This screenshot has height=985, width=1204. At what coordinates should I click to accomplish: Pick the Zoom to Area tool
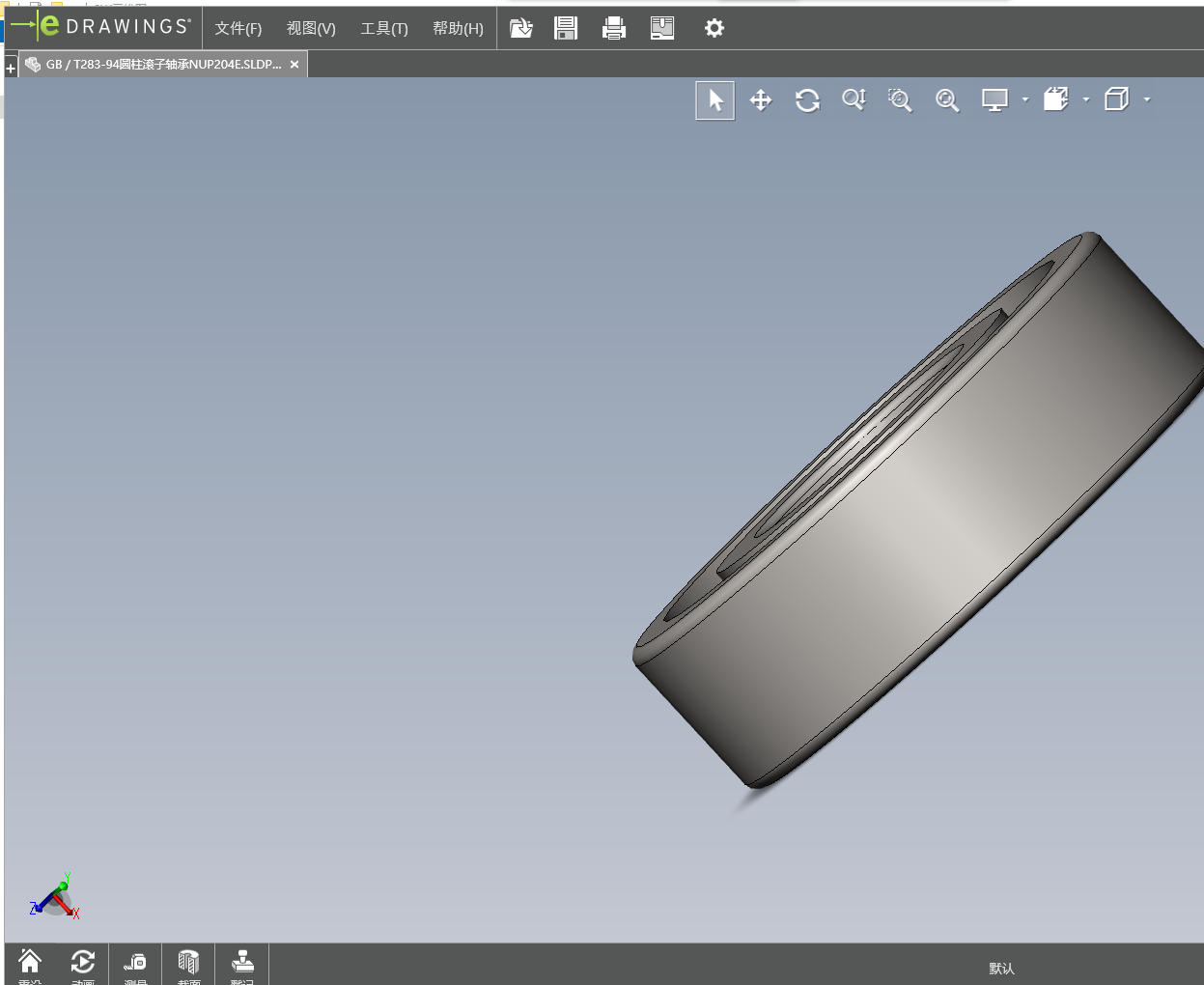(900, 100)
